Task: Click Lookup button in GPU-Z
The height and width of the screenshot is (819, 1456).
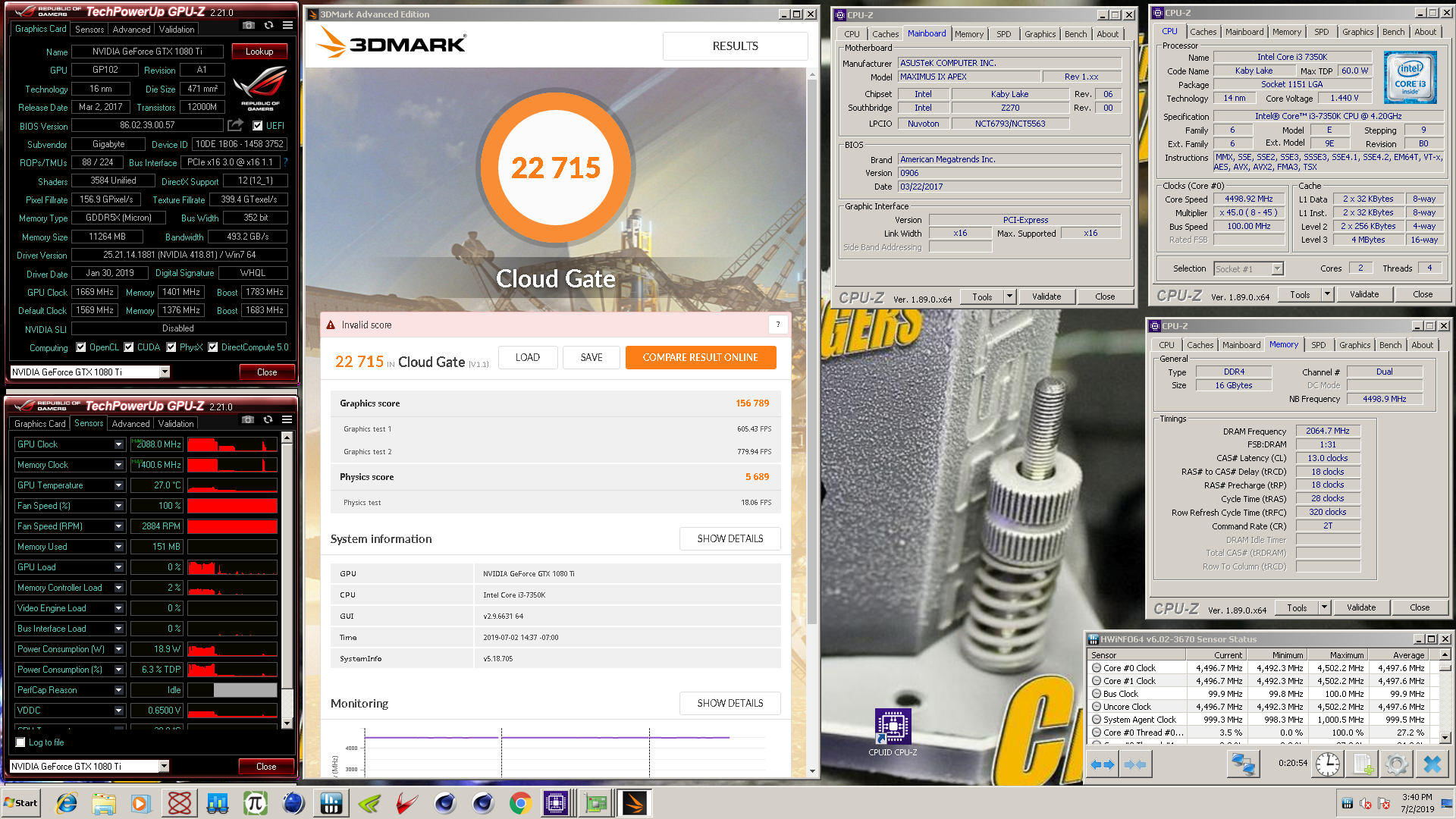Action: [x=259, y=52]
